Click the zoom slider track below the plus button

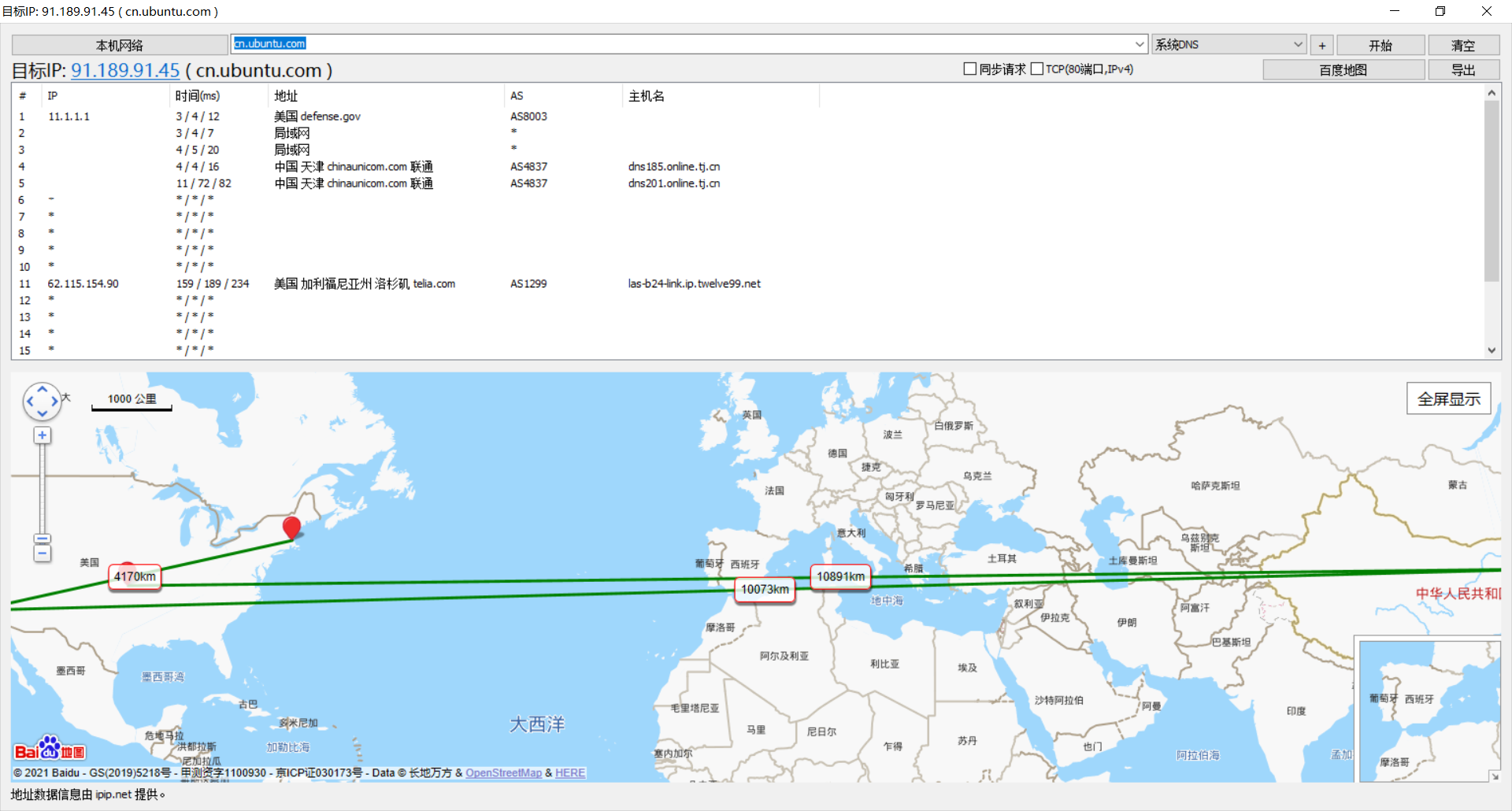point(43,488)
